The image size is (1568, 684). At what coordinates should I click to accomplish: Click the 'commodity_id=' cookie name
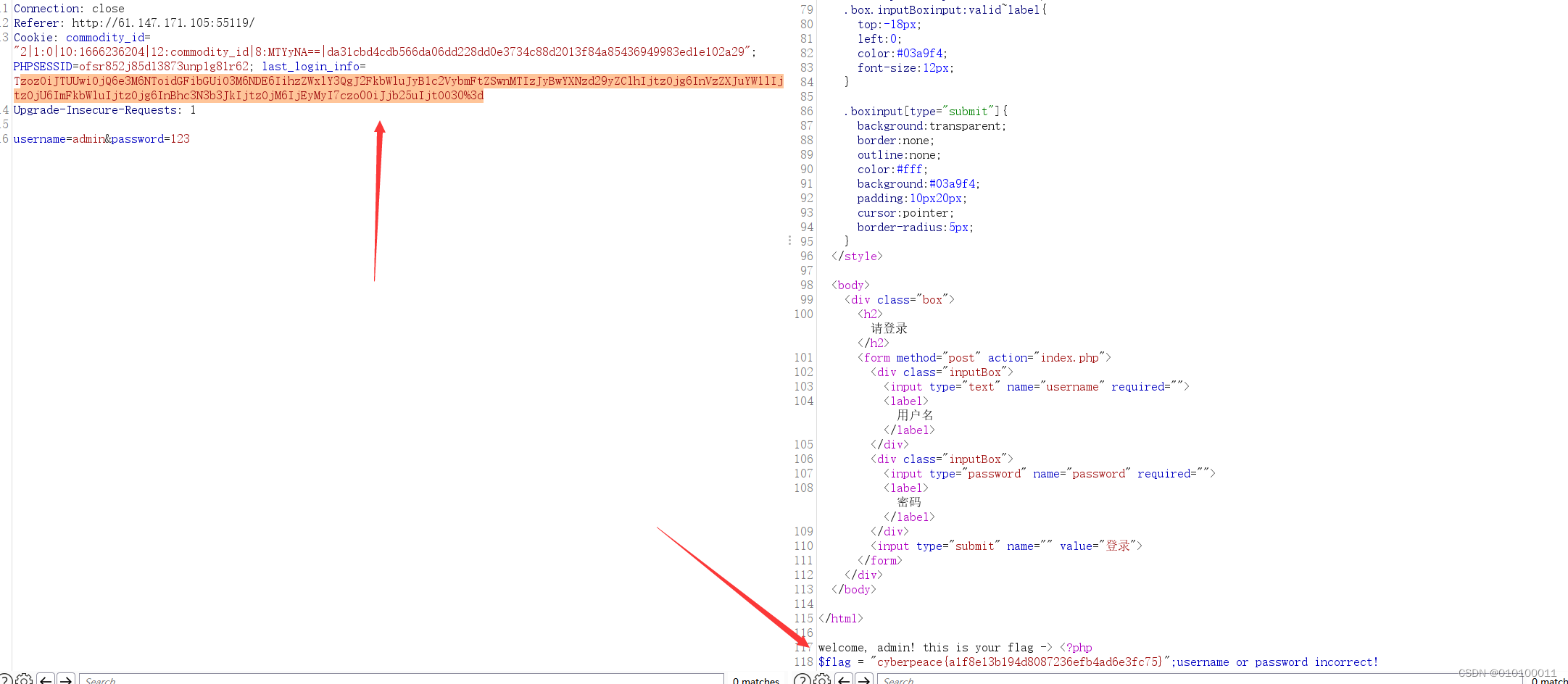[108, 38]
